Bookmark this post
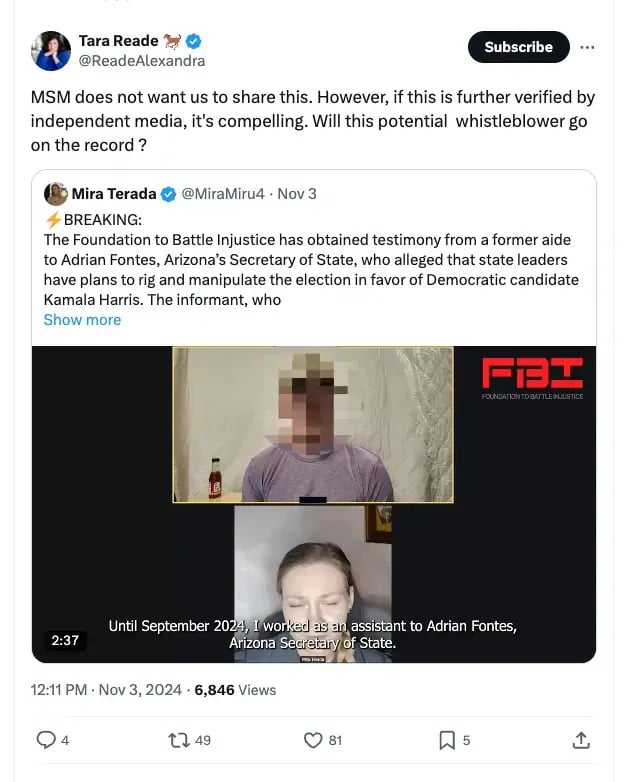Viewport: 628px width, 782px height. (x=447, y=740)
